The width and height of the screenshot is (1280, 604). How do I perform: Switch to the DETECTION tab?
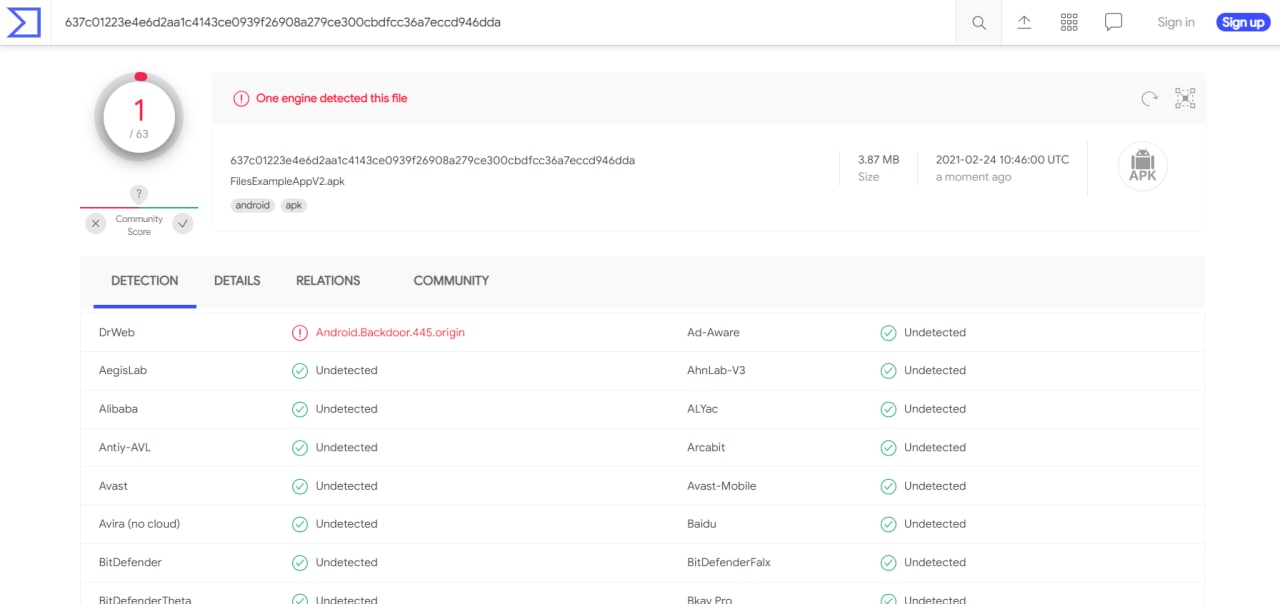145,281
